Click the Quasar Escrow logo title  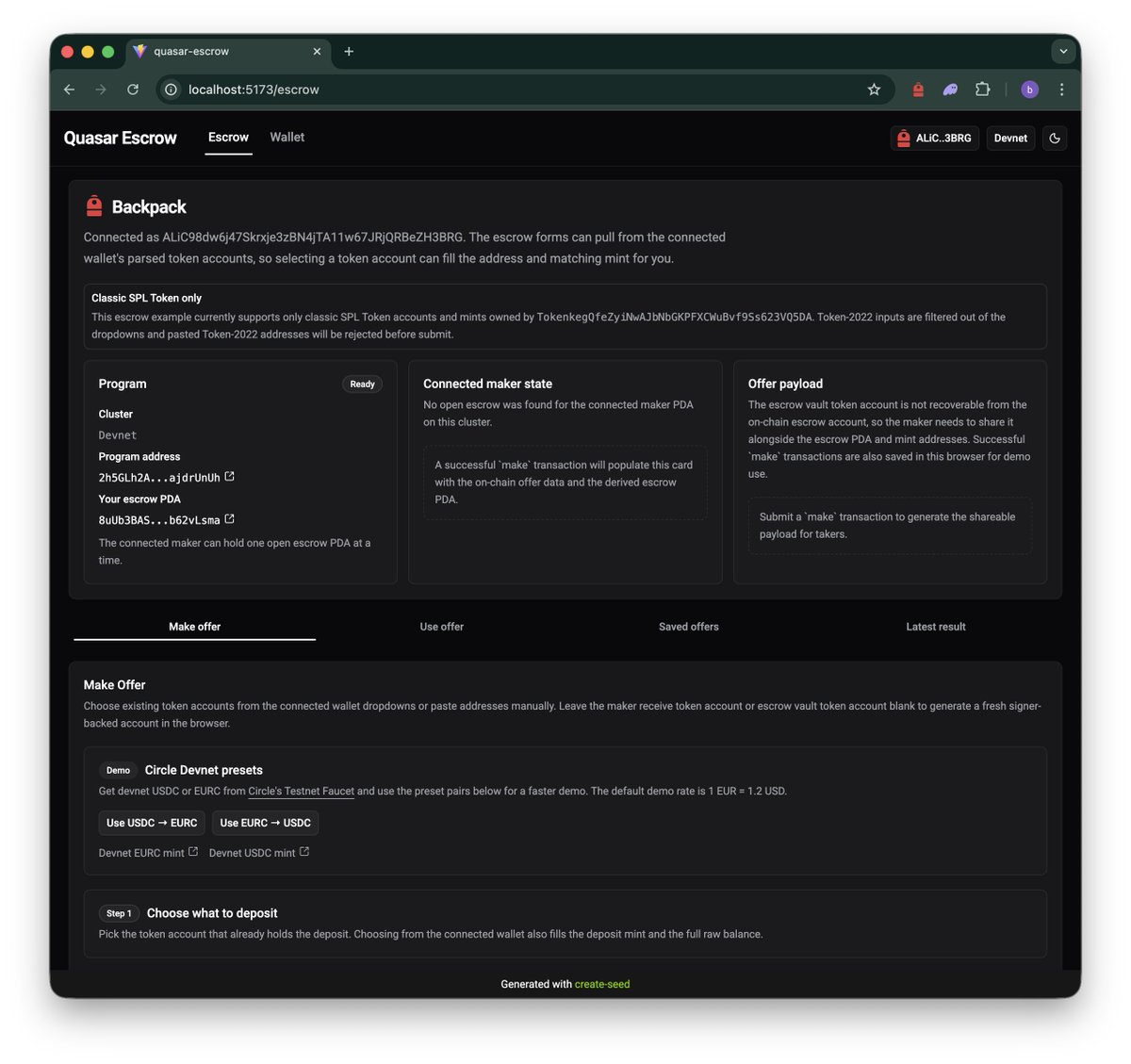(120, 139)
